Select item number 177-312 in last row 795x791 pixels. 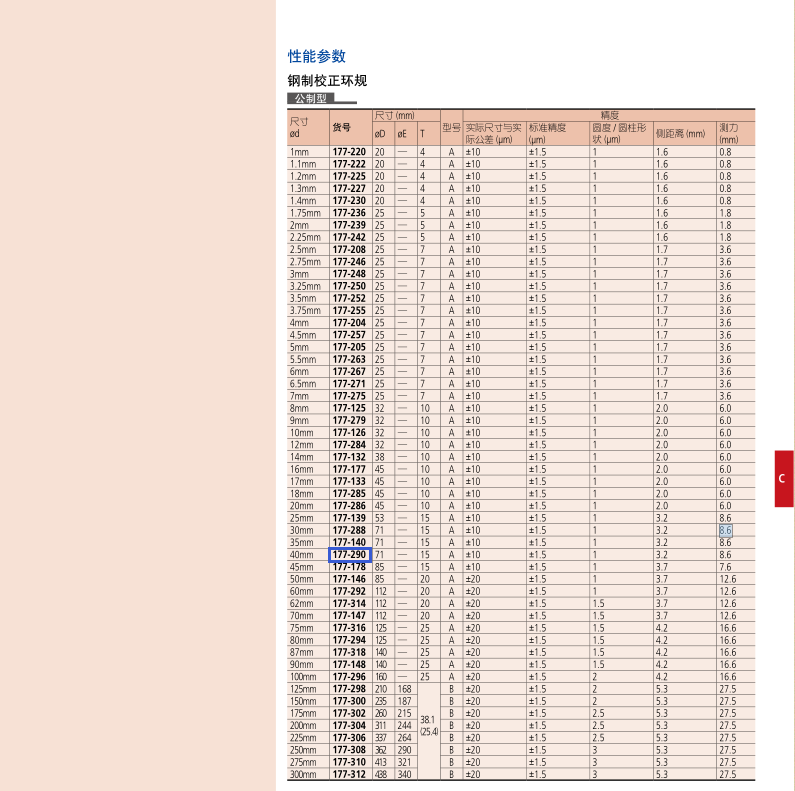pyautogui.click(x=349, y=774)
